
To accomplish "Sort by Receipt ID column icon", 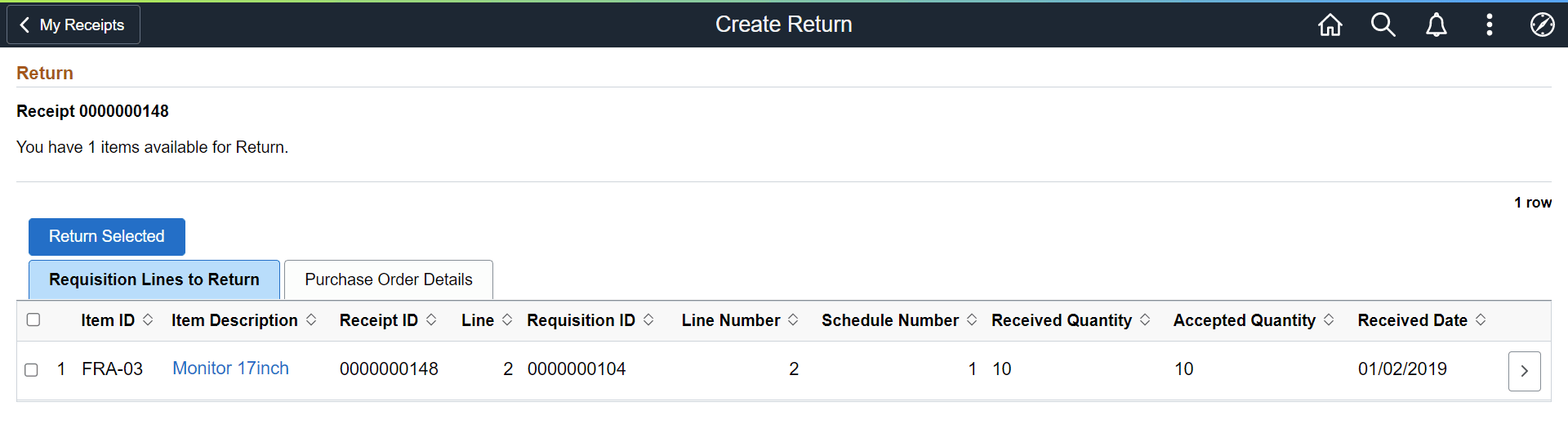I will coord(431,320).
